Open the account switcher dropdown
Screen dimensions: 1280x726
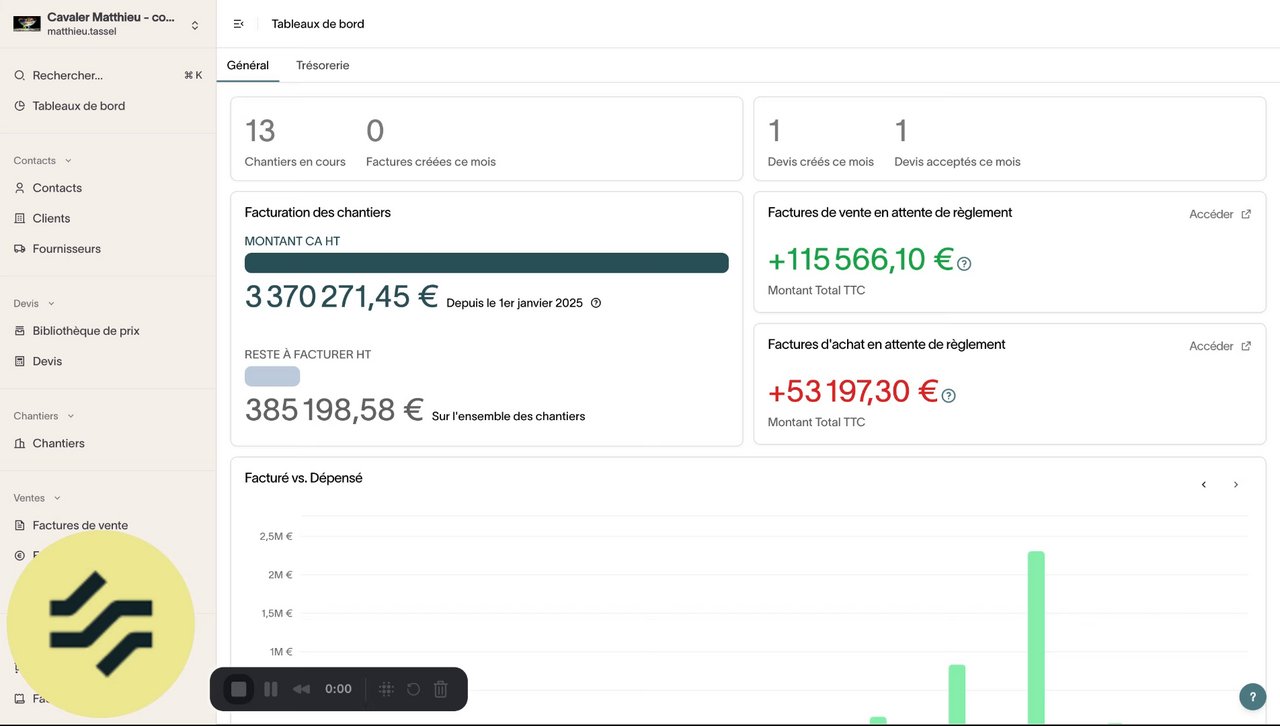coord(194,25)
